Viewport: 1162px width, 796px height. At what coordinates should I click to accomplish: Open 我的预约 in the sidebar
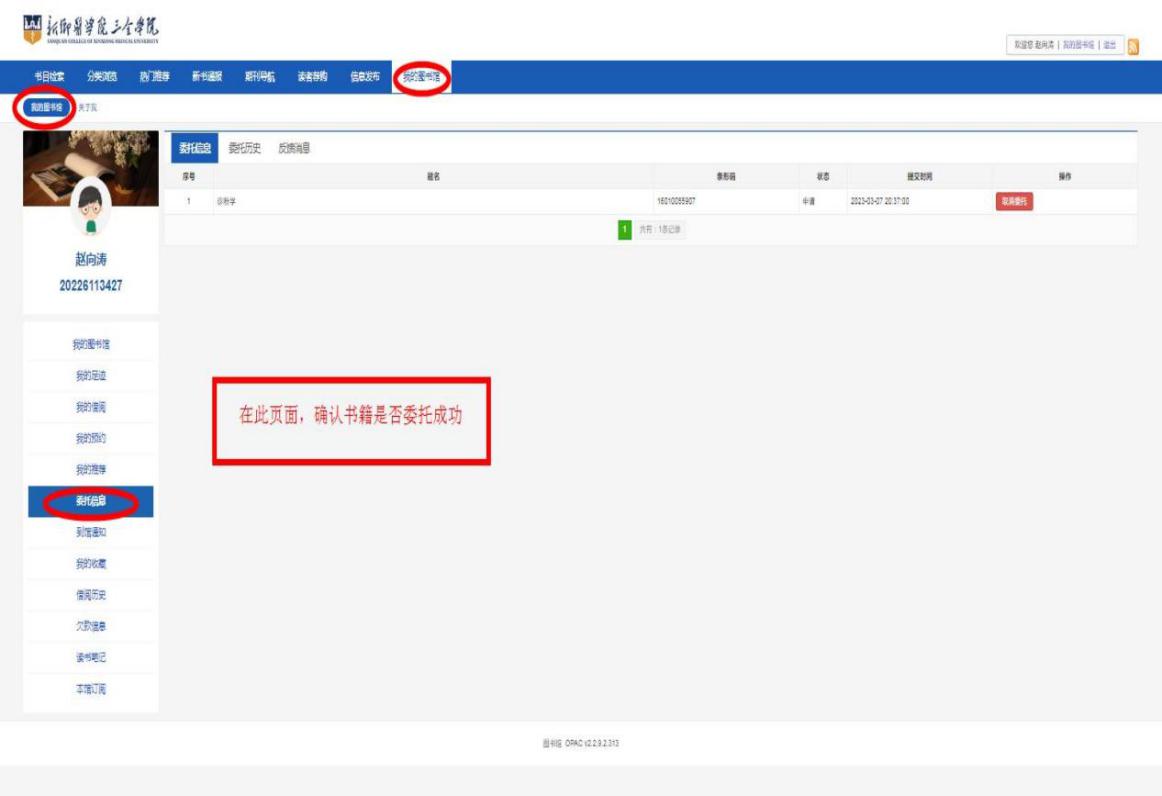pos(91,438)
